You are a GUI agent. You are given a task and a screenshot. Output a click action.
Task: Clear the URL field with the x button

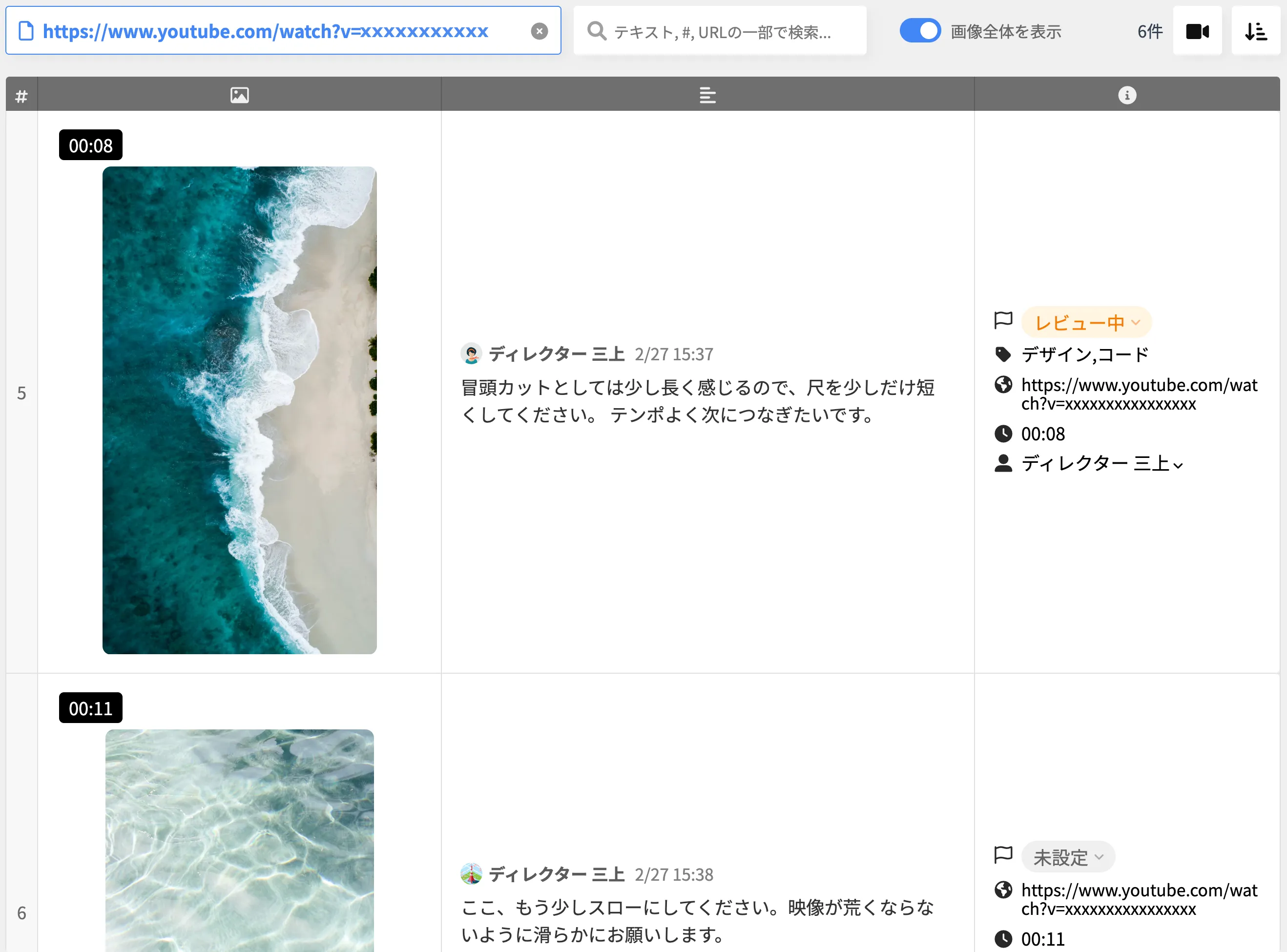pos(540,31)
